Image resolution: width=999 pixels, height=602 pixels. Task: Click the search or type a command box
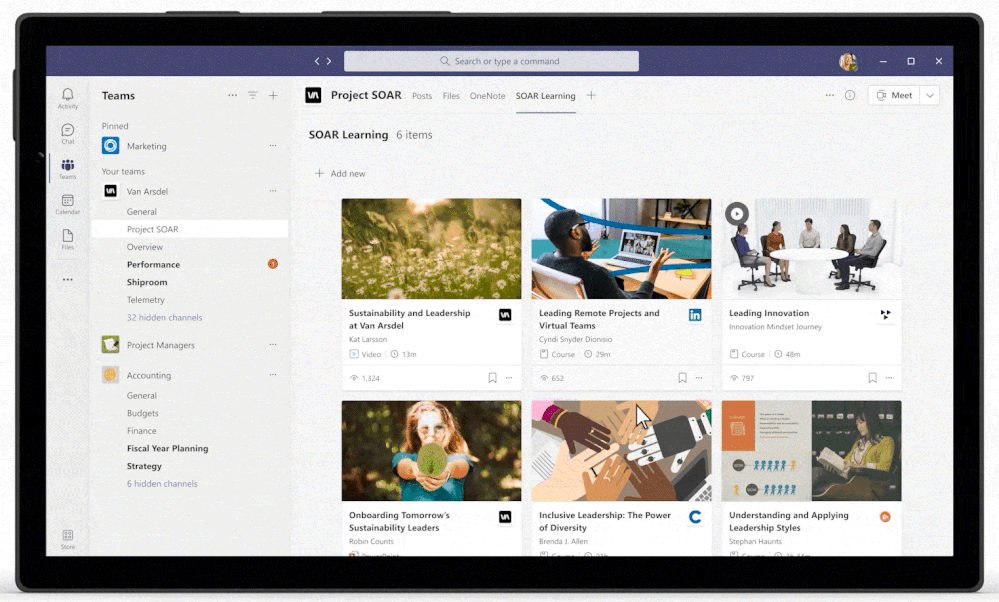(491, 61)
